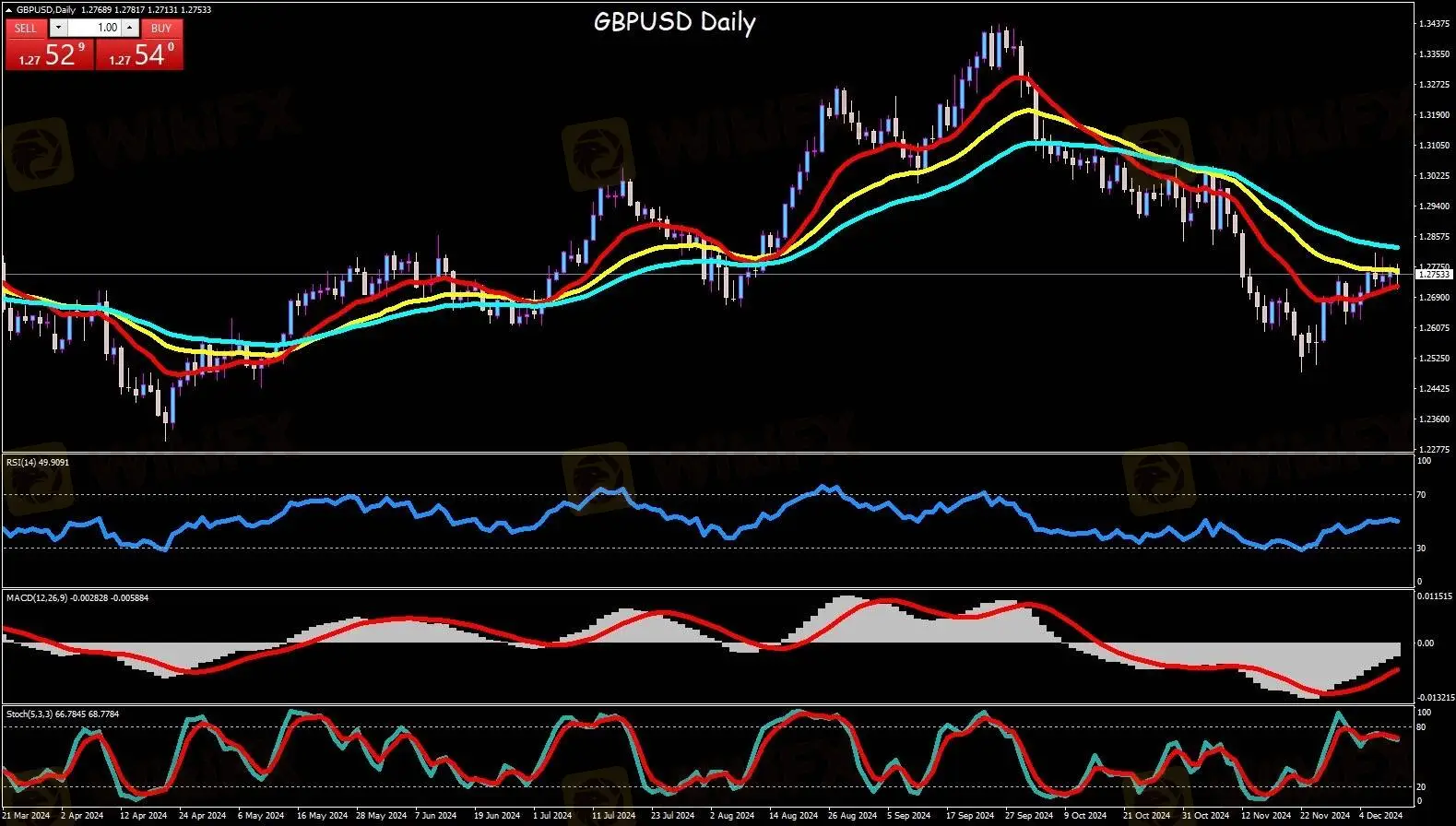Click the 21 Mar 2024 date marker
The image size is (1456, 826).
tap(27, 816)
